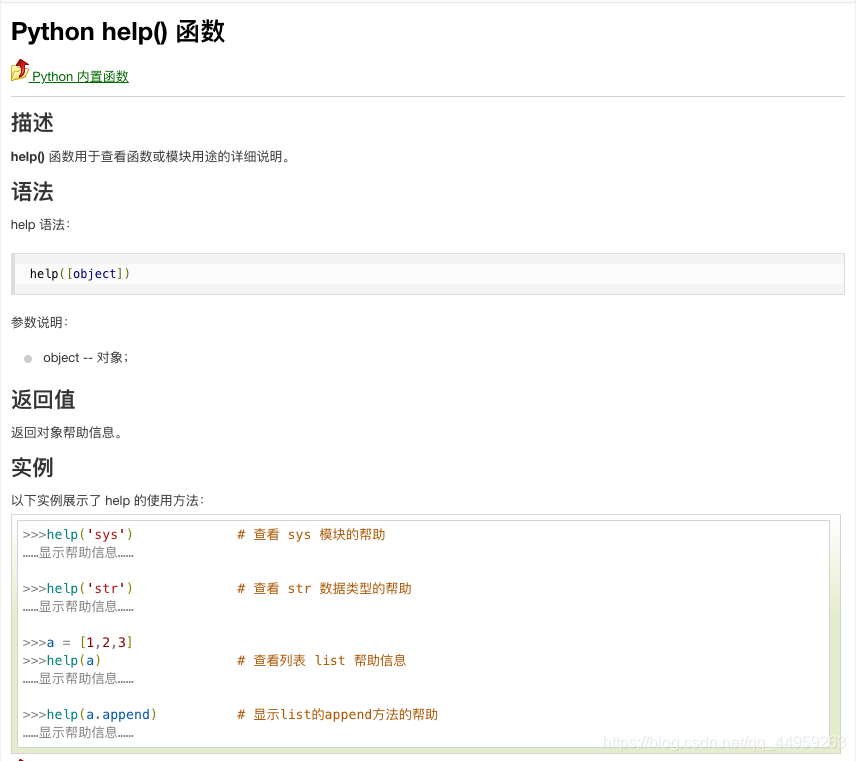Image resolution: width=856 pixels, height=761 pixels.
Task: Click the comment 查看 str 数据类型的帮助
Action: tap(324, 588)
